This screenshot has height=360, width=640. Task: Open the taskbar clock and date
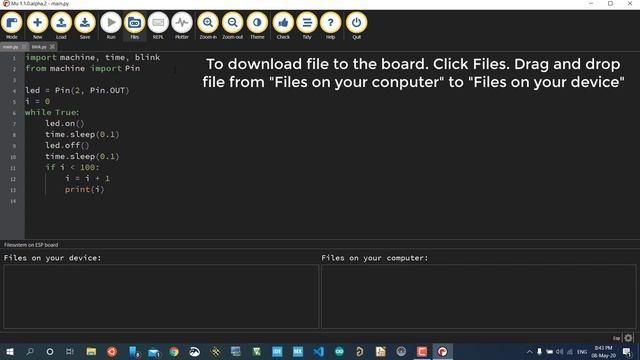click(x=604, y=351)
